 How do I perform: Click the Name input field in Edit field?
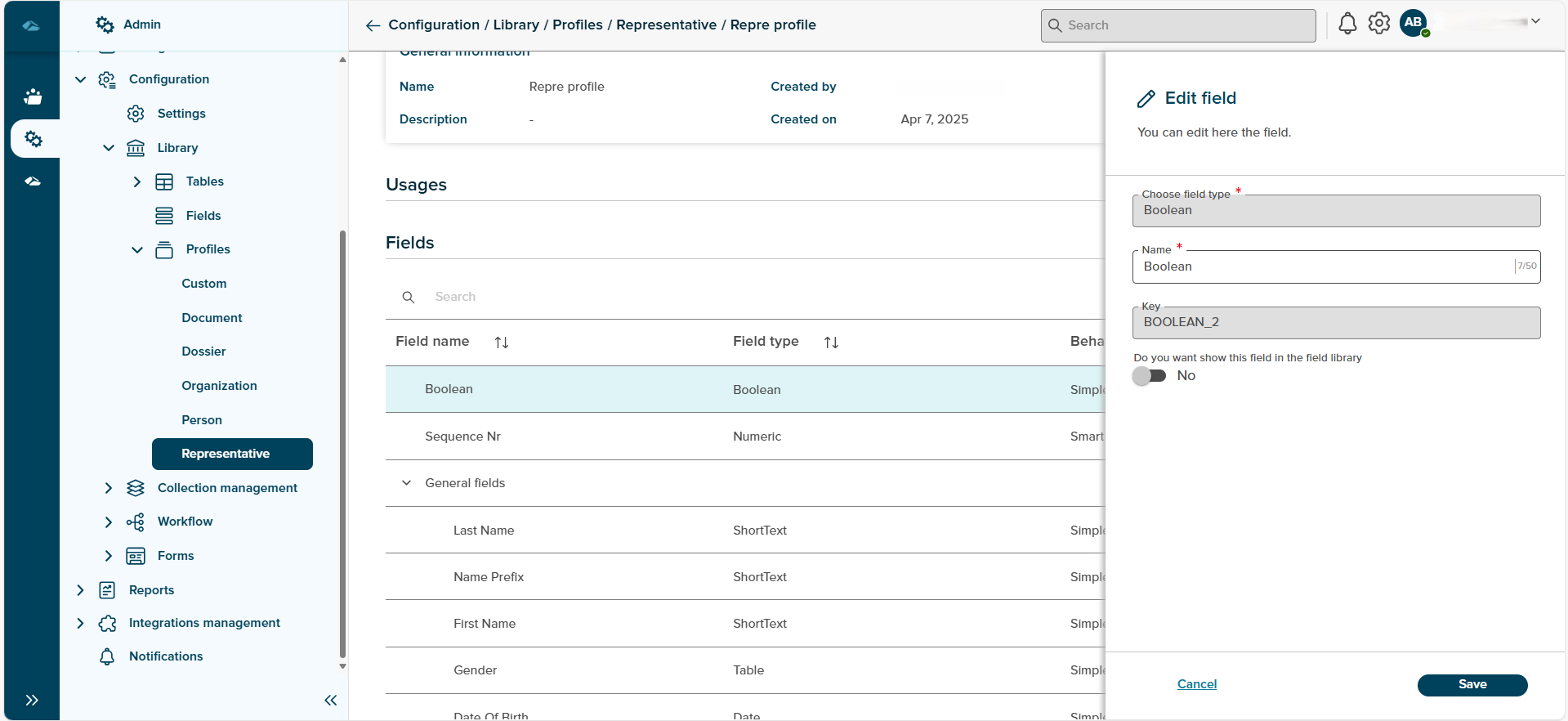[1337, 266]
